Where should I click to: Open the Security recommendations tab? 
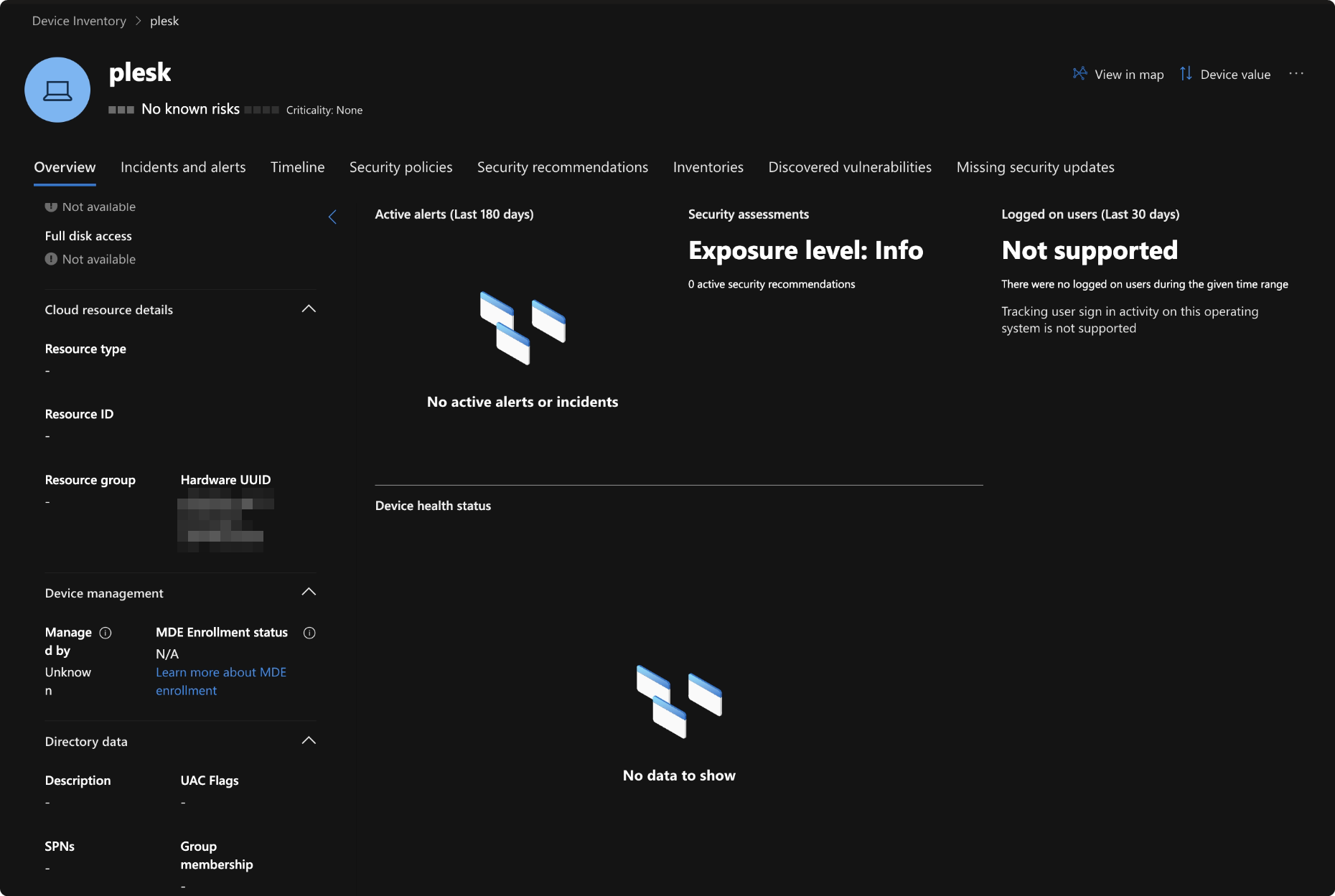coord(563,166)
